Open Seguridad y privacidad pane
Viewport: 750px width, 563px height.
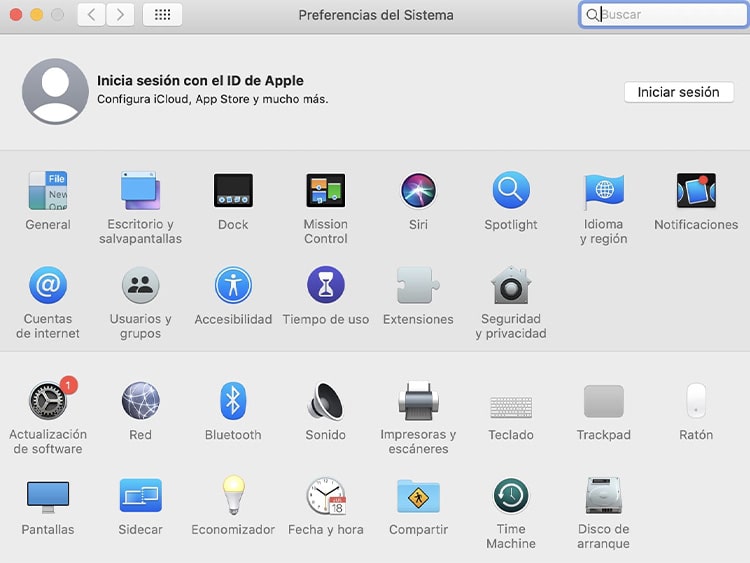tap(511, 285)
